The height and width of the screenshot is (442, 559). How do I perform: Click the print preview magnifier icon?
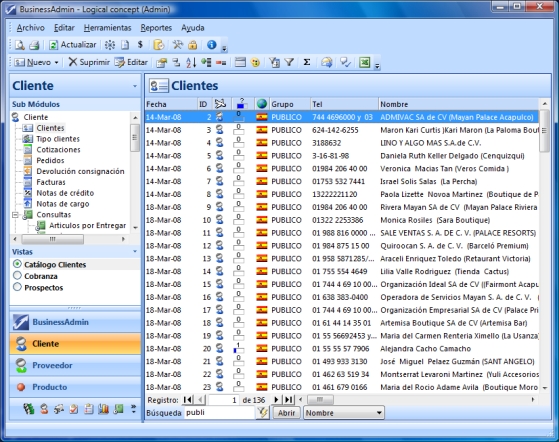point(20,45)
